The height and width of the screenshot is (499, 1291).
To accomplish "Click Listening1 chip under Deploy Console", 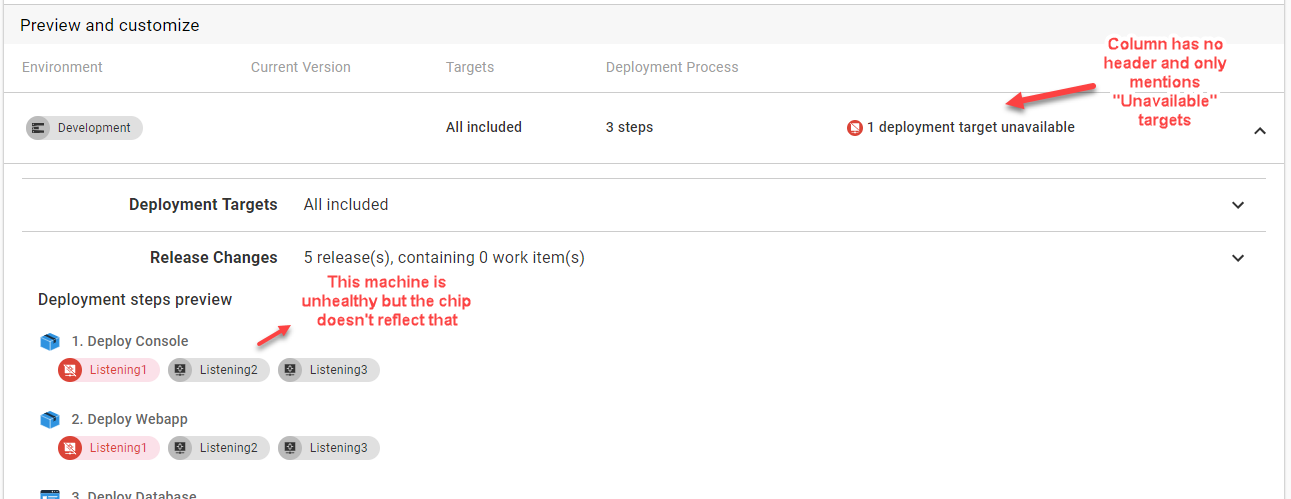I will [109, 370].
